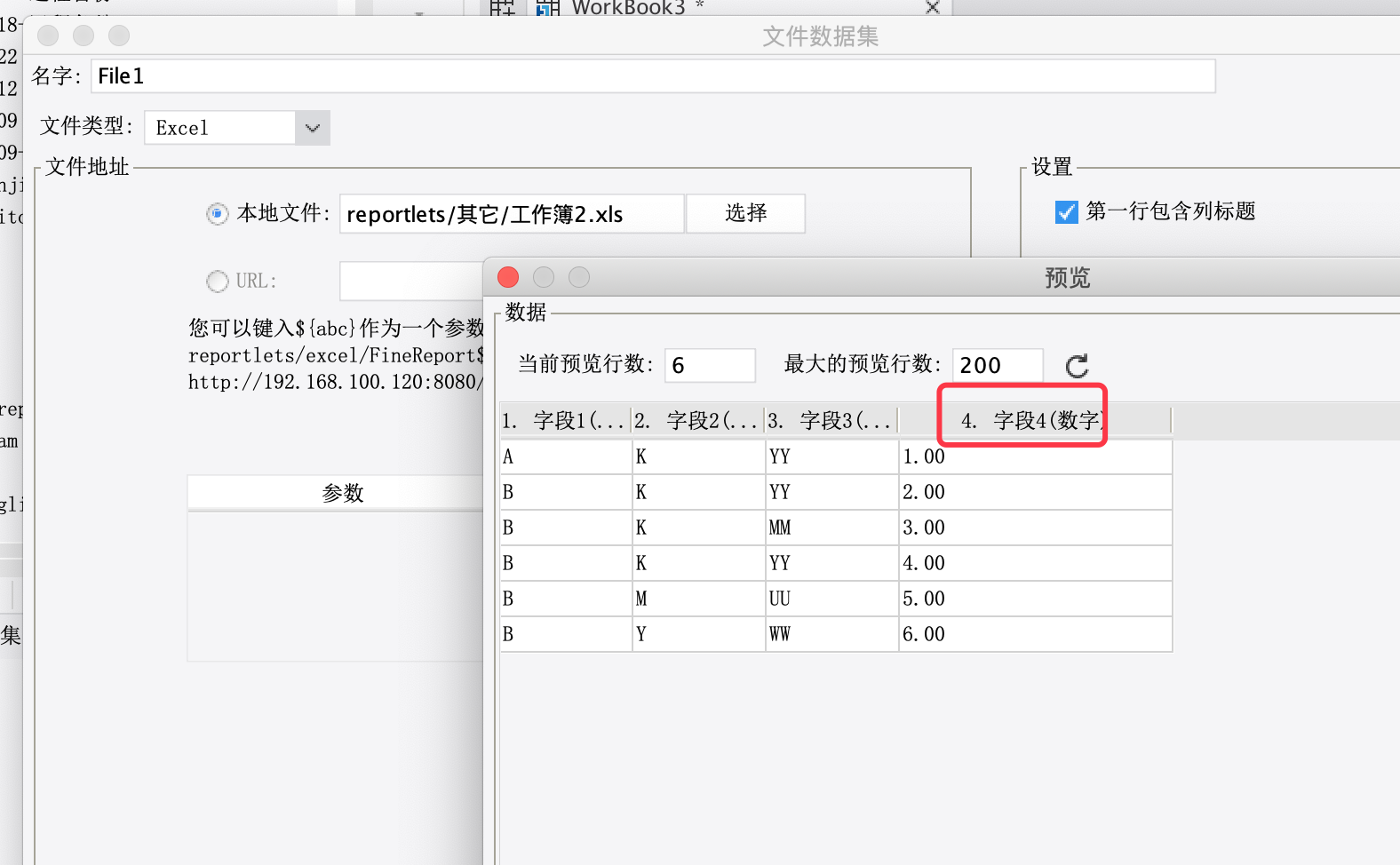Image resolution: width=1400 pixels, height=865 pixels.
Task: Select the cell containing A
Action: pyautogui.click(x=566, y=456)
